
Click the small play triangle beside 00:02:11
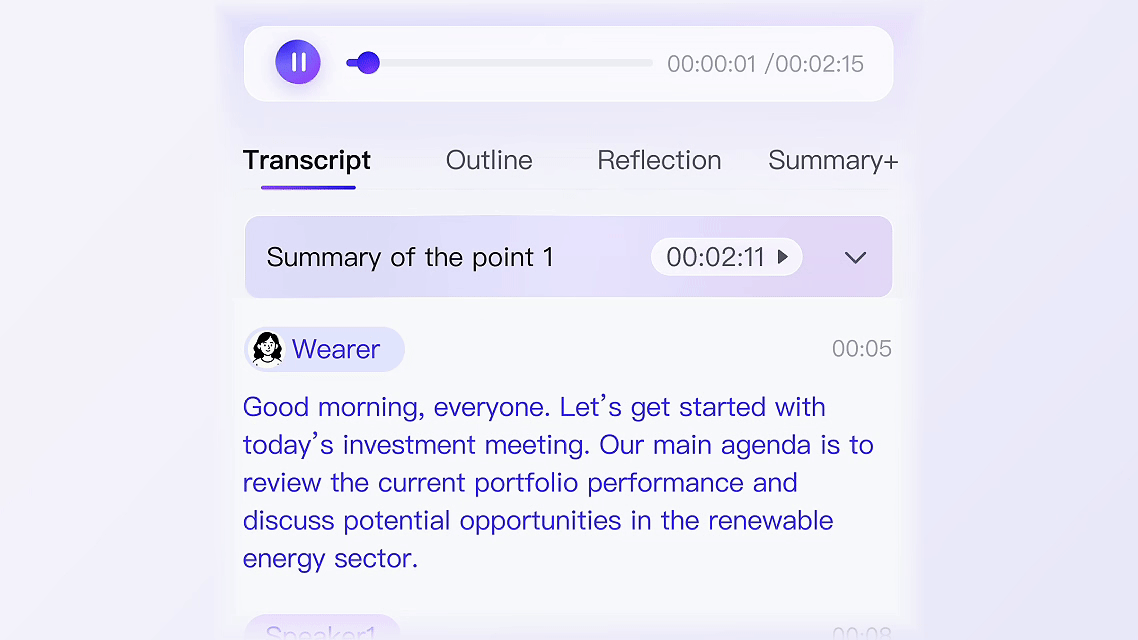782,257
